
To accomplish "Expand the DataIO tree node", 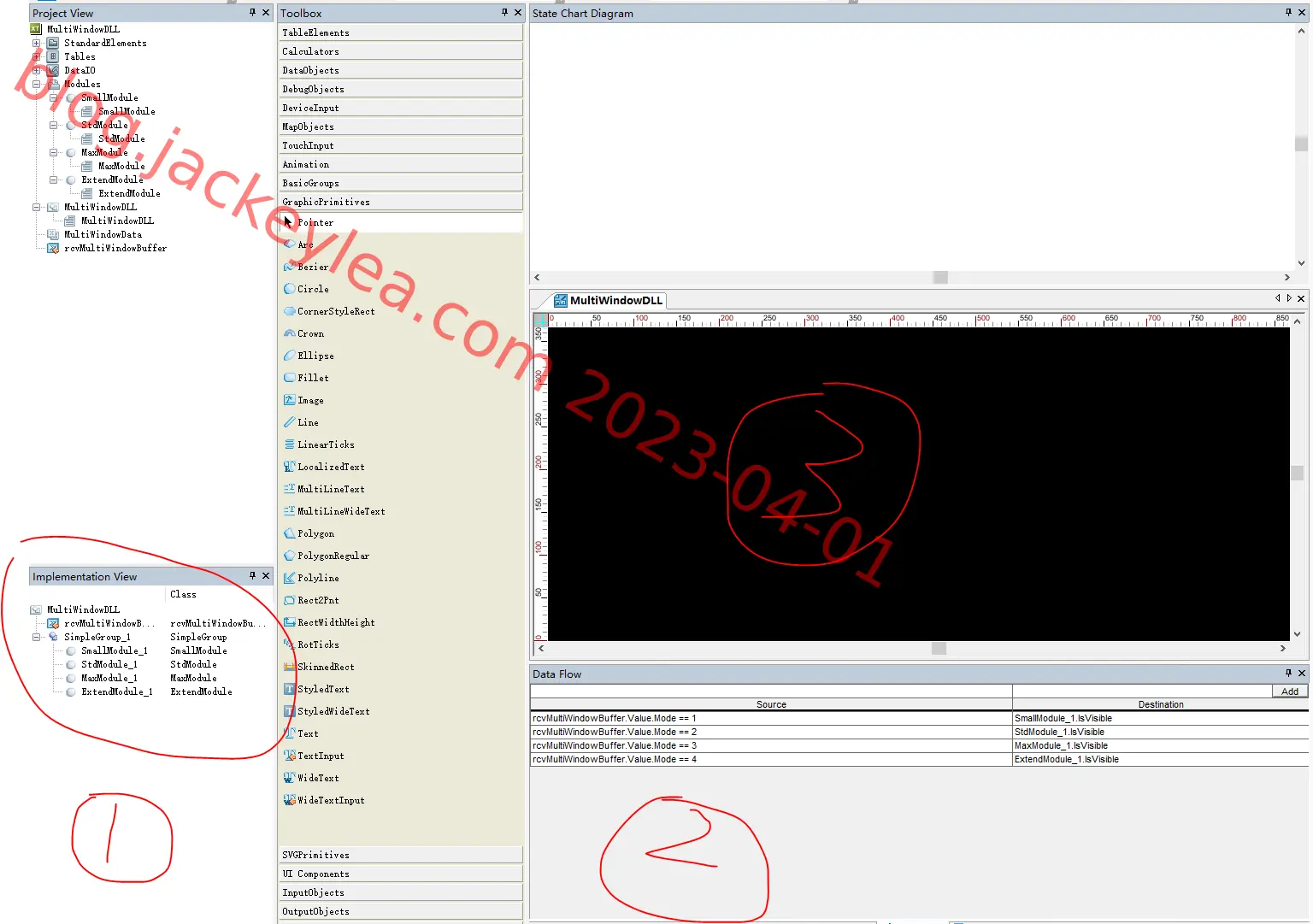I will pos(36,70).
